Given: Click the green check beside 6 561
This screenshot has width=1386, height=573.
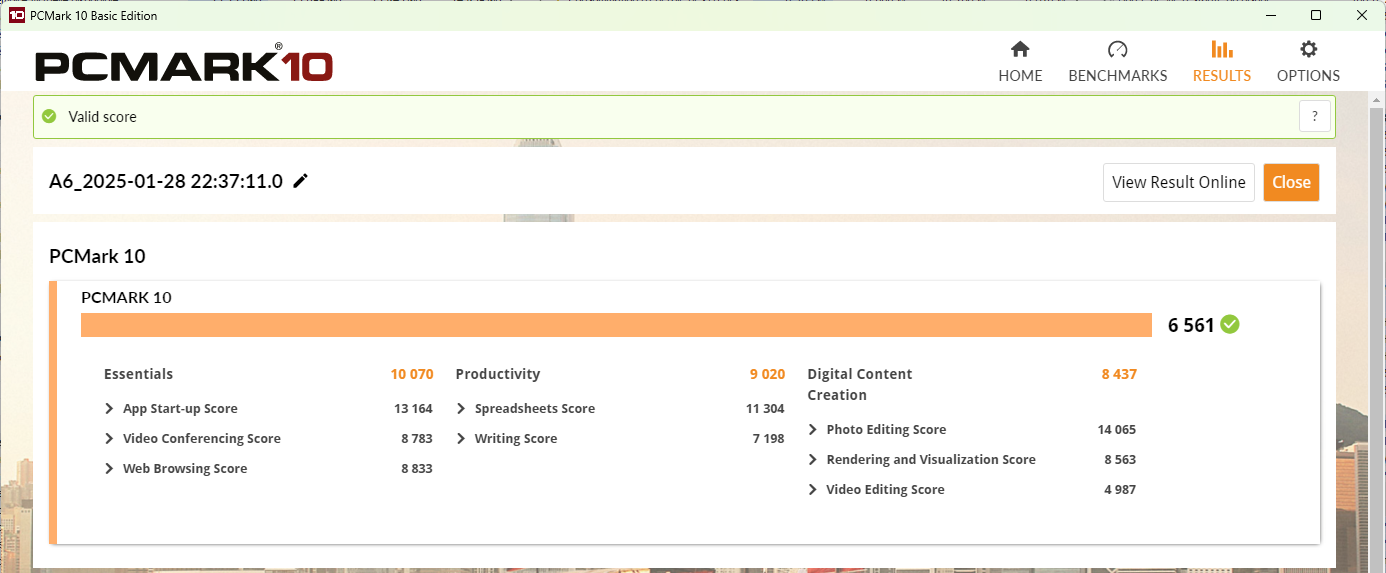Looking at the screenshot, I should [1230, 324].
